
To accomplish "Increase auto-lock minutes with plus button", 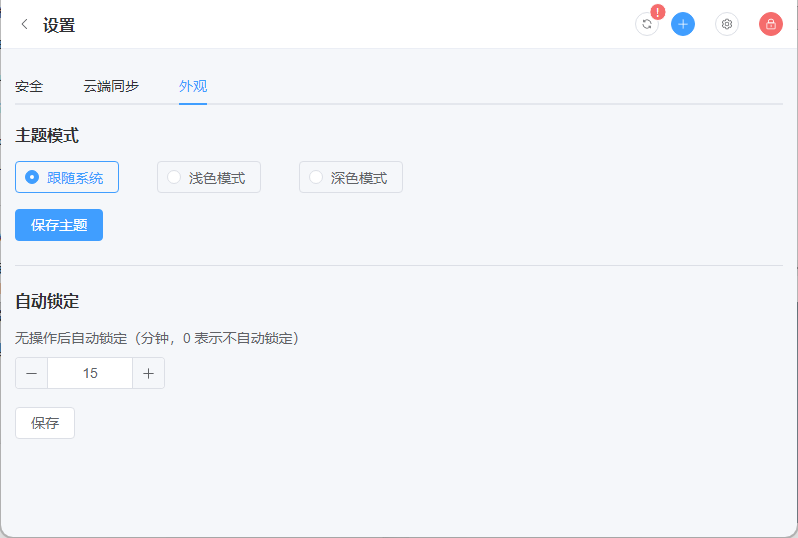I will 148,373.
